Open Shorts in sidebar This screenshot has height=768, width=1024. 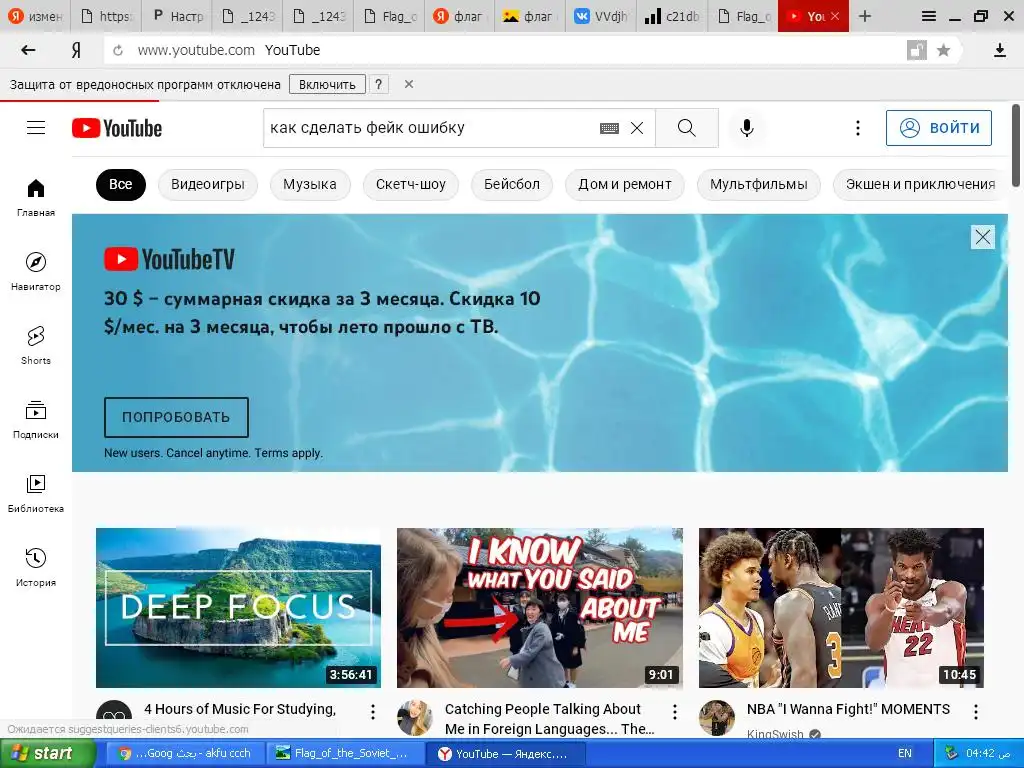(x=36, y=345)
